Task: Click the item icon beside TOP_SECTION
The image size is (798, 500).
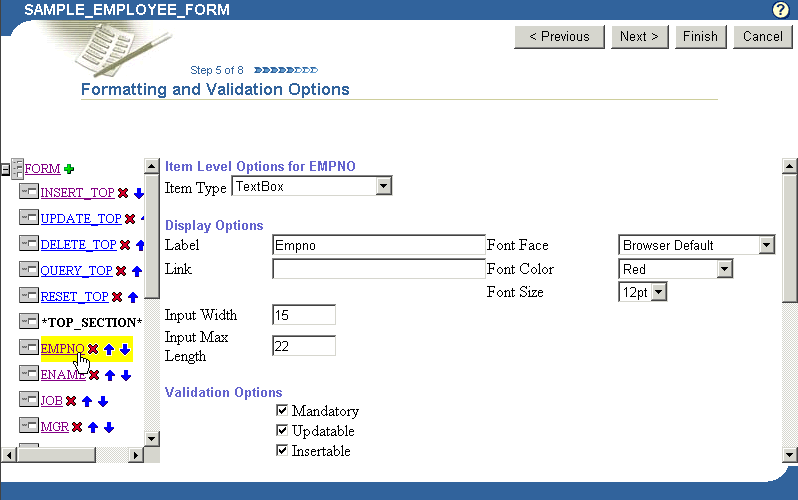Action: 28,321
